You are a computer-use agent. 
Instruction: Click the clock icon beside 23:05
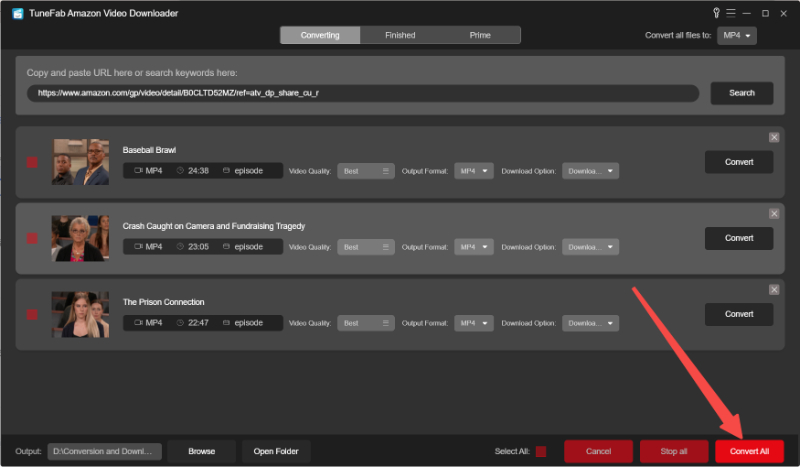[180, 247]
